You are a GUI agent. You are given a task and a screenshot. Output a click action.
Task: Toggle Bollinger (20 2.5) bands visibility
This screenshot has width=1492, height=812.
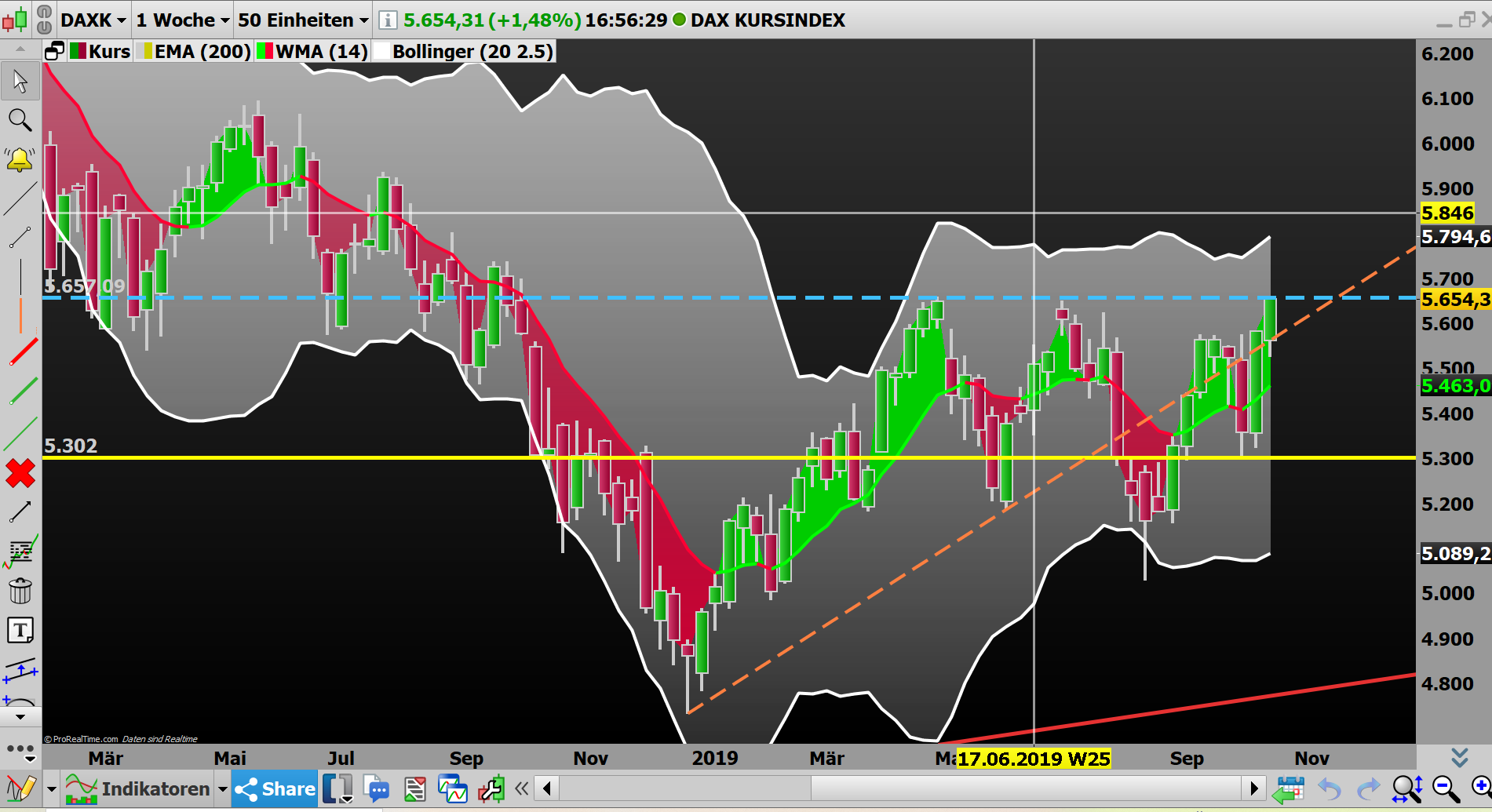pyautogui.click(x=463, y=51)
